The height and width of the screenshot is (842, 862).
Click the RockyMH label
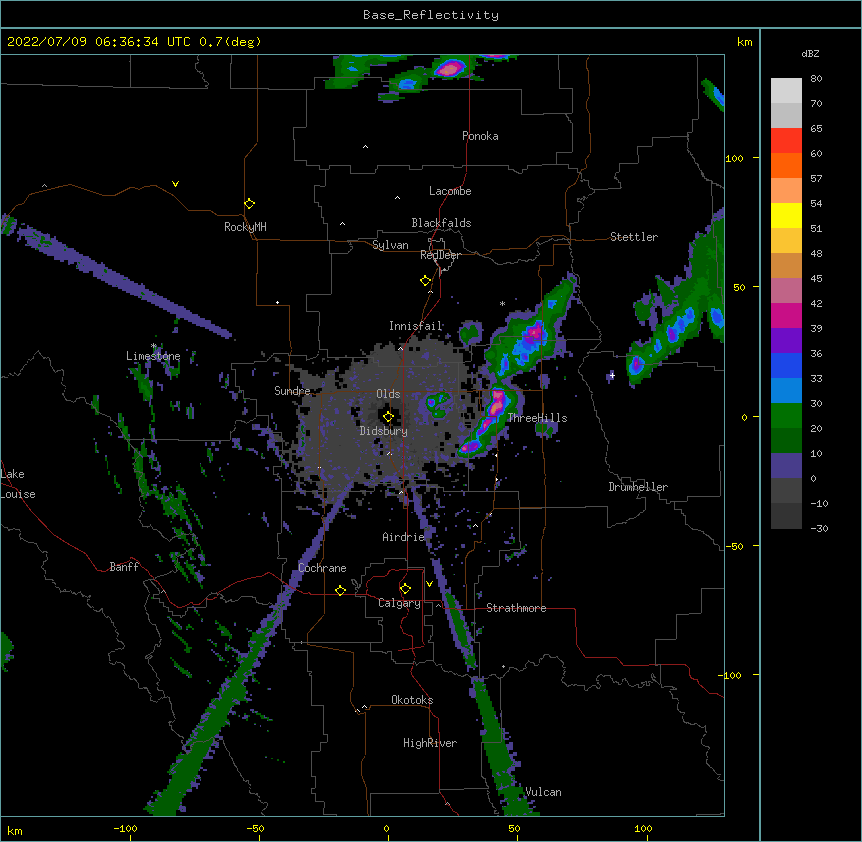point(245,227)
